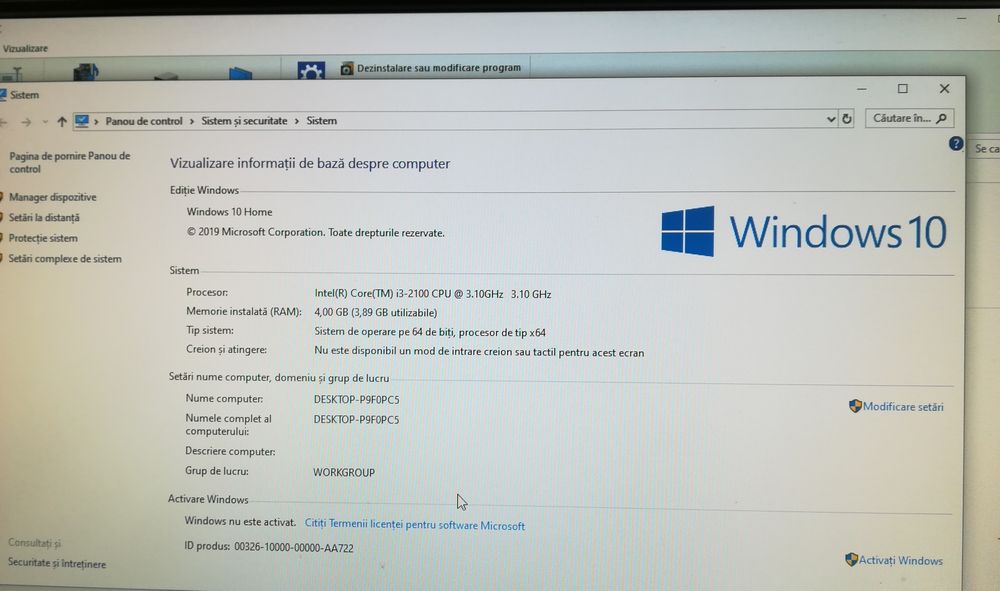1000x591 pixels.
Task: Navigate up one level with the up arrow
Action: pyautogui.click(x=61, y=121)
